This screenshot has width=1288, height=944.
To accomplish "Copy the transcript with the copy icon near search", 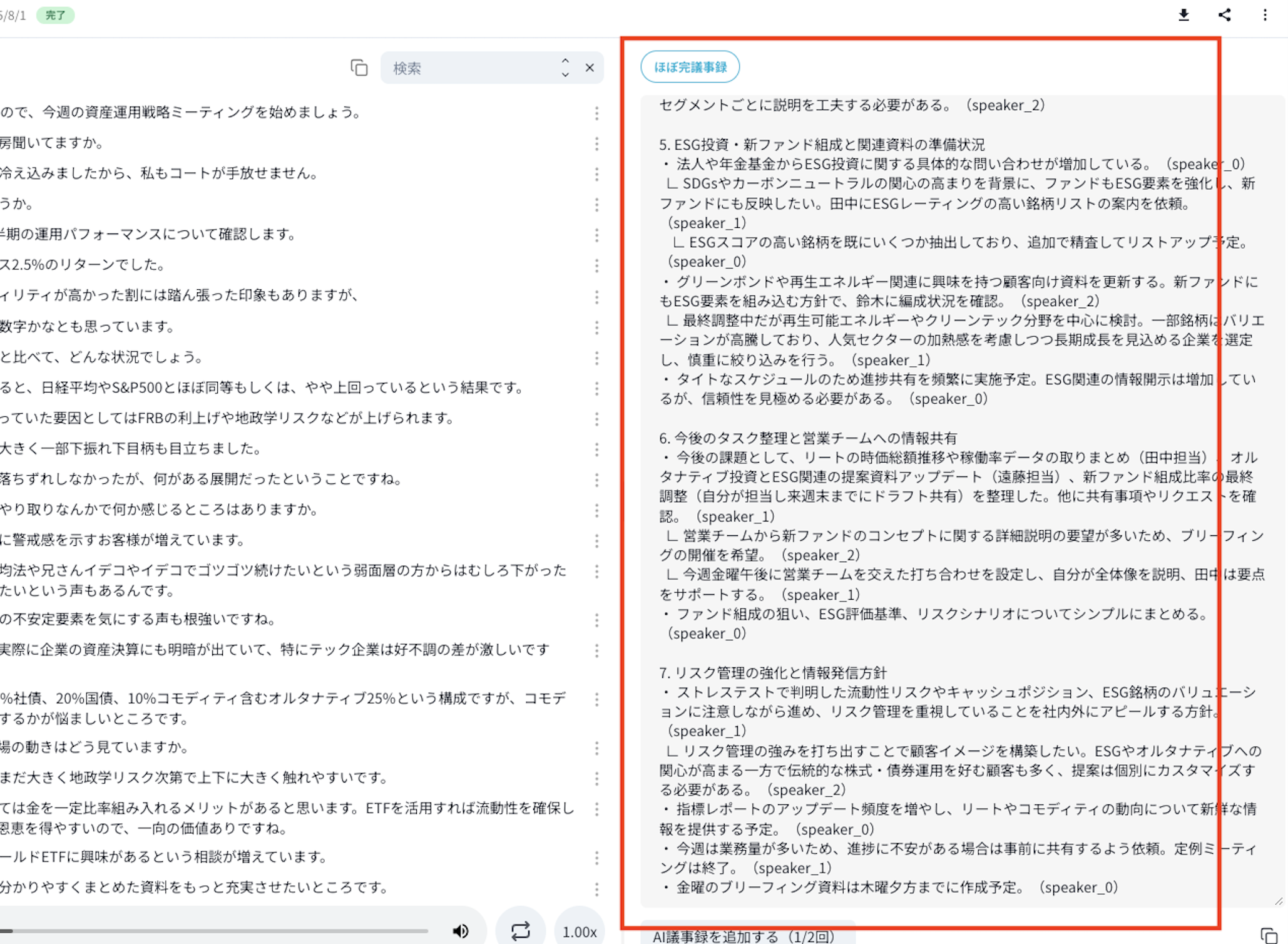I will (359, 68).
